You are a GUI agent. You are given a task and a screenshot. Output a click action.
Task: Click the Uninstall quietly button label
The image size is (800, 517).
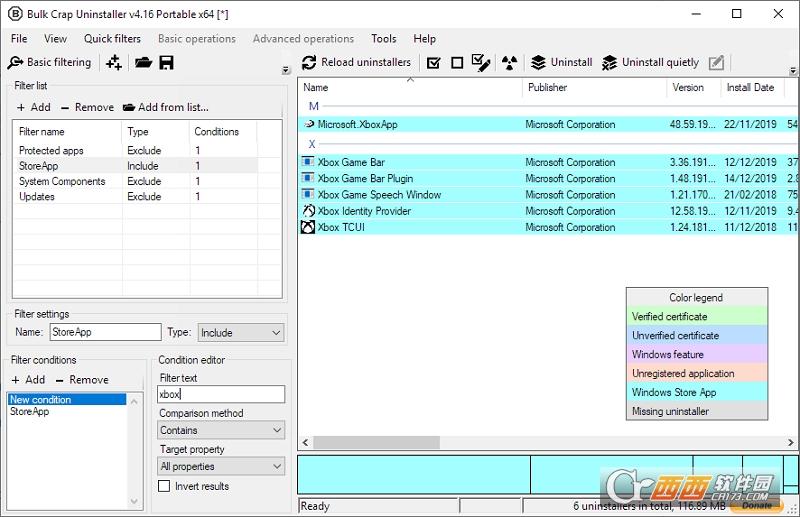pyautogui.click(x=660, y=62)
